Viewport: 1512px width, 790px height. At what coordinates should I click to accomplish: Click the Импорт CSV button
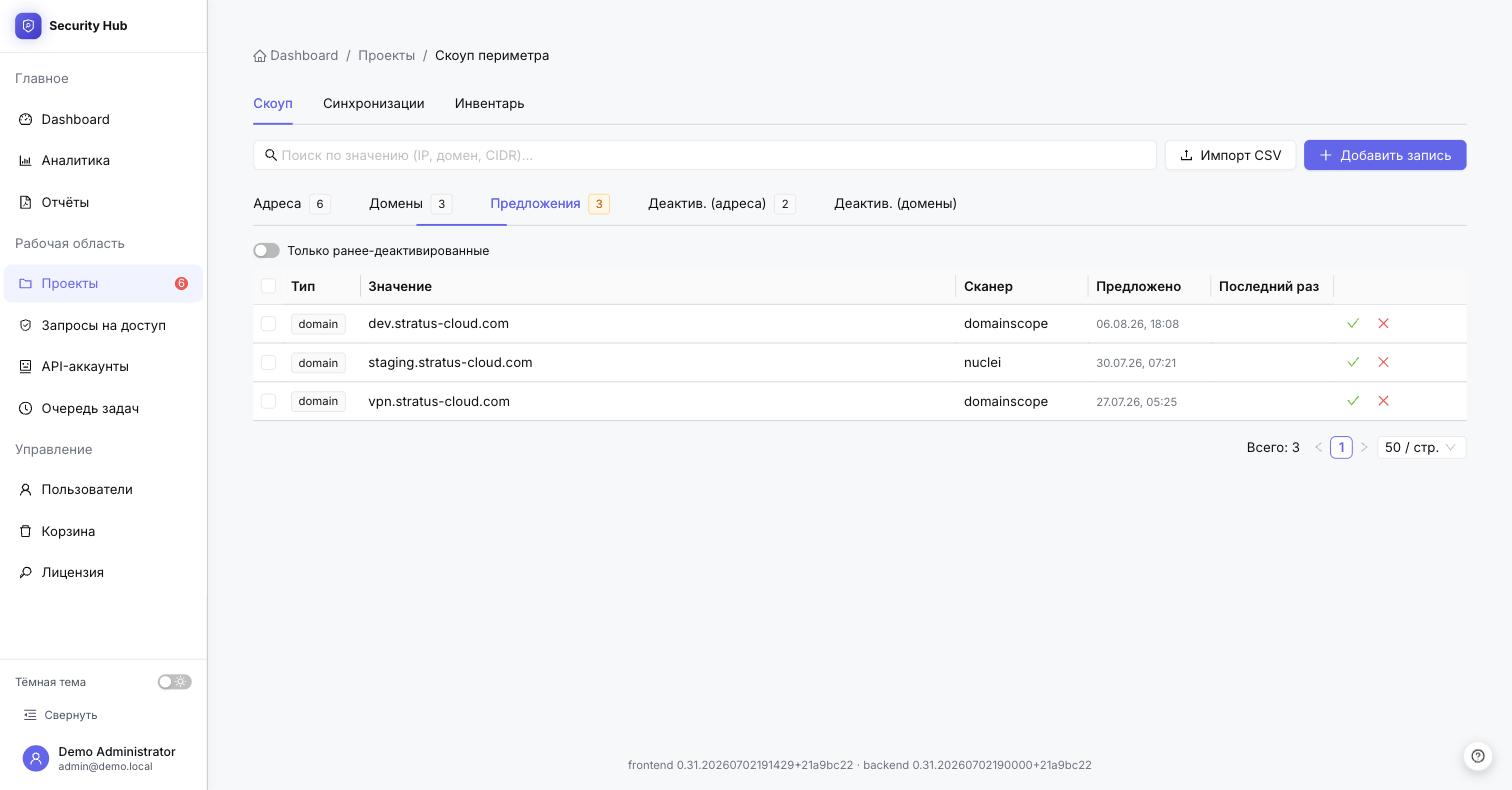click(1230, 155)
